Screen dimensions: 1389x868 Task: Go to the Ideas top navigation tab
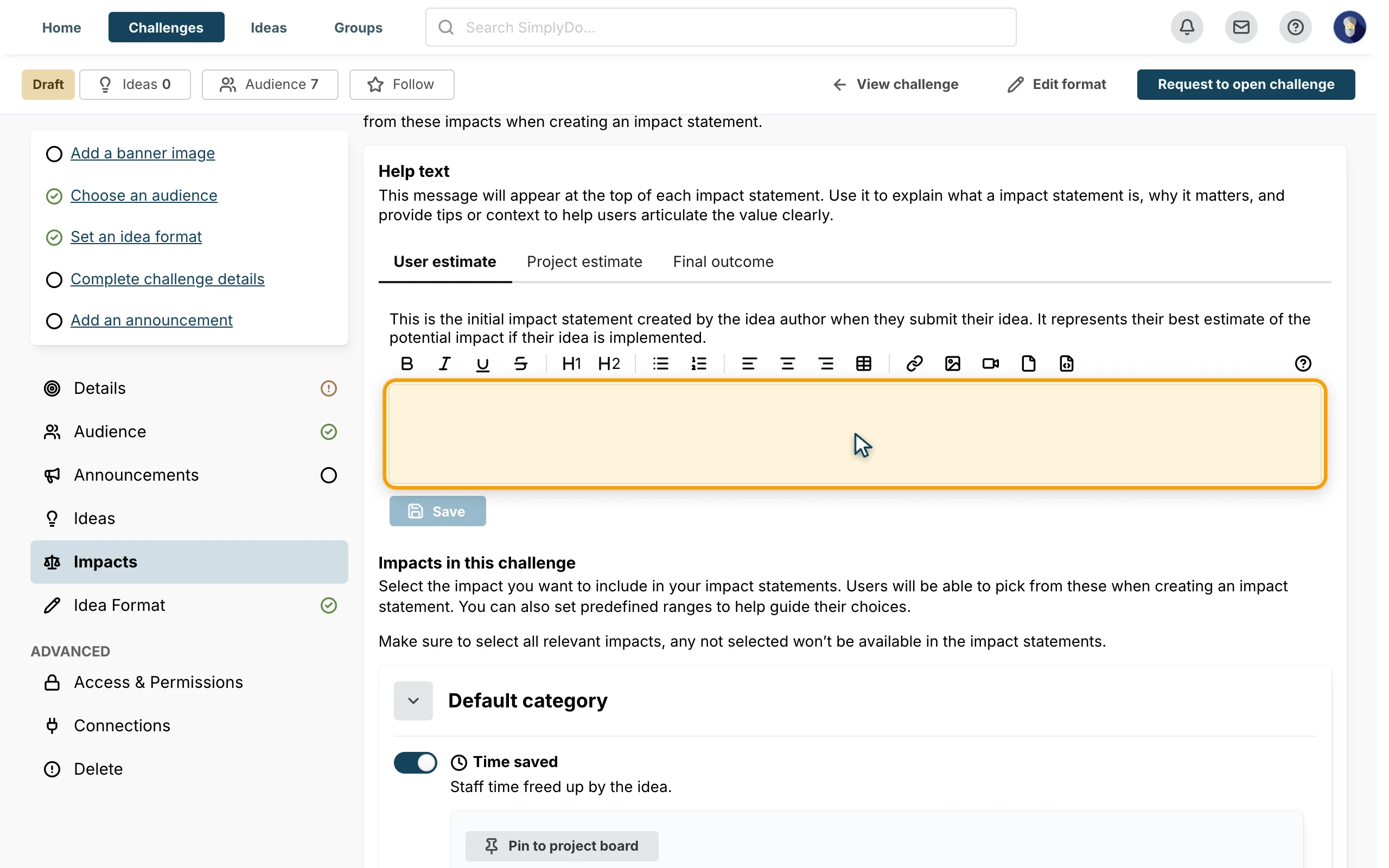click(269, 28)
